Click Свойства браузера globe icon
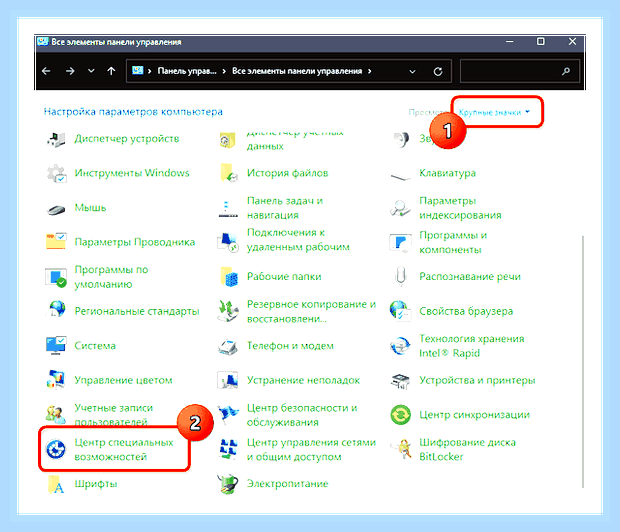Screen dimensions: 620x532 coord(400,311)
